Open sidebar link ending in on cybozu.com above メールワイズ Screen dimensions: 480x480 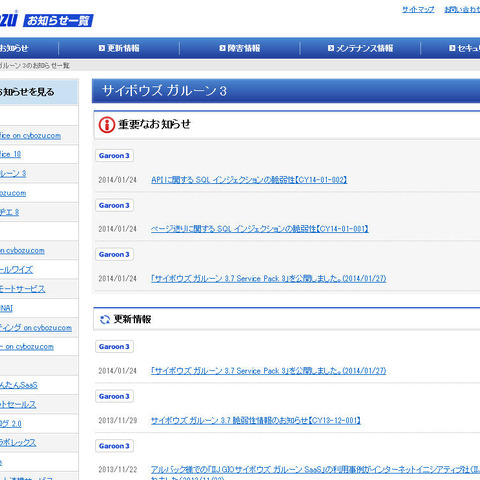[x=22, y=251]
